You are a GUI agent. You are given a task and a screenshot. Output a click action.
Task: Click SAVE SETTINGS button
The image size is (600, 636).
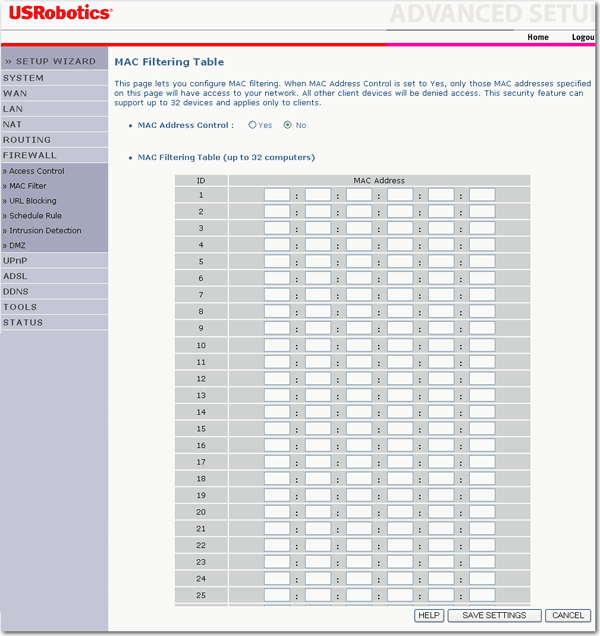point(494,615)
